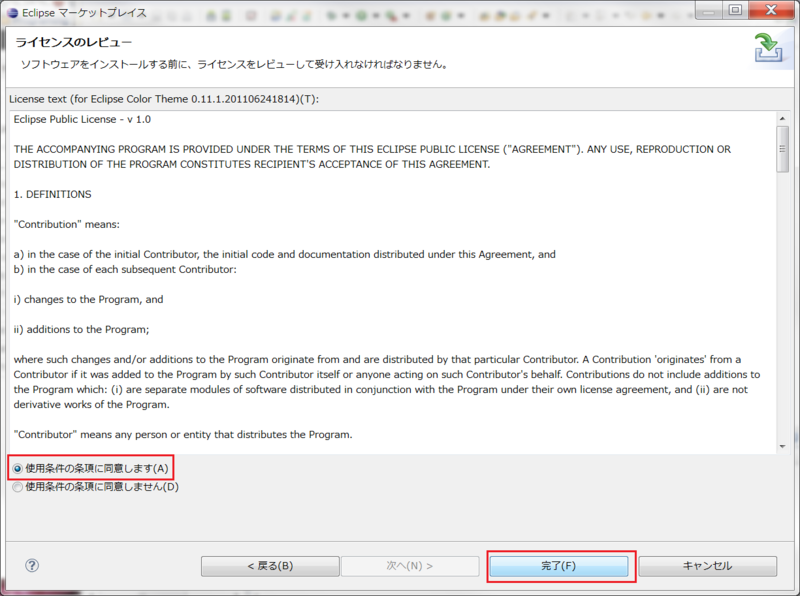Click the license text scrollbar thumb
The width and height of the screenshot is (800, 596).
tap(782, 149)
